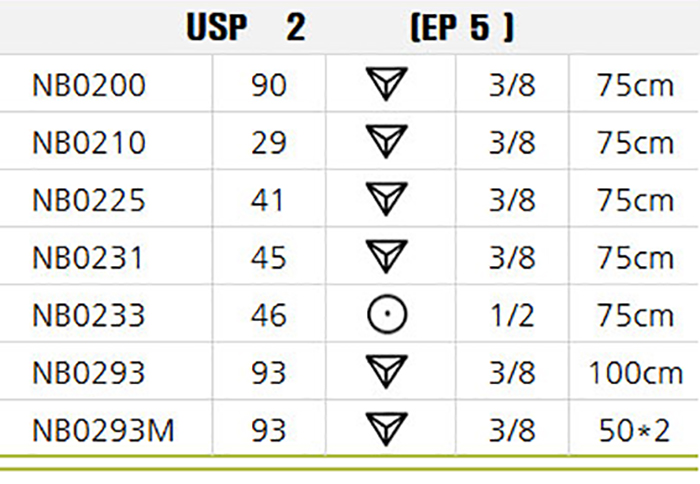This screenshot has width=700, height=484.
Task: Select product code NB0200
Action: 89,85
